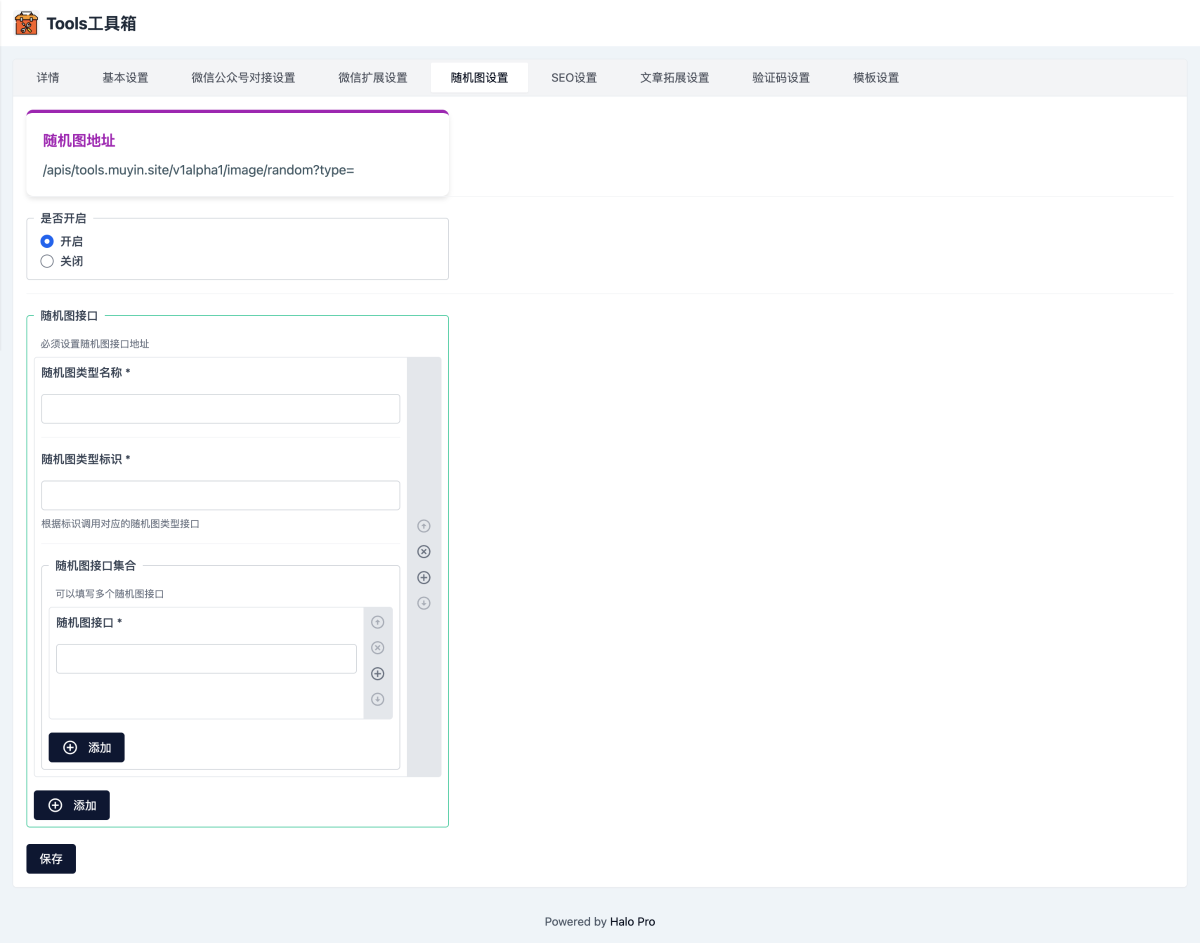Select the 开启 radio option
The width and height of the screenshot is (1200, 943).
pyautogui.click(x=47, y=241)
